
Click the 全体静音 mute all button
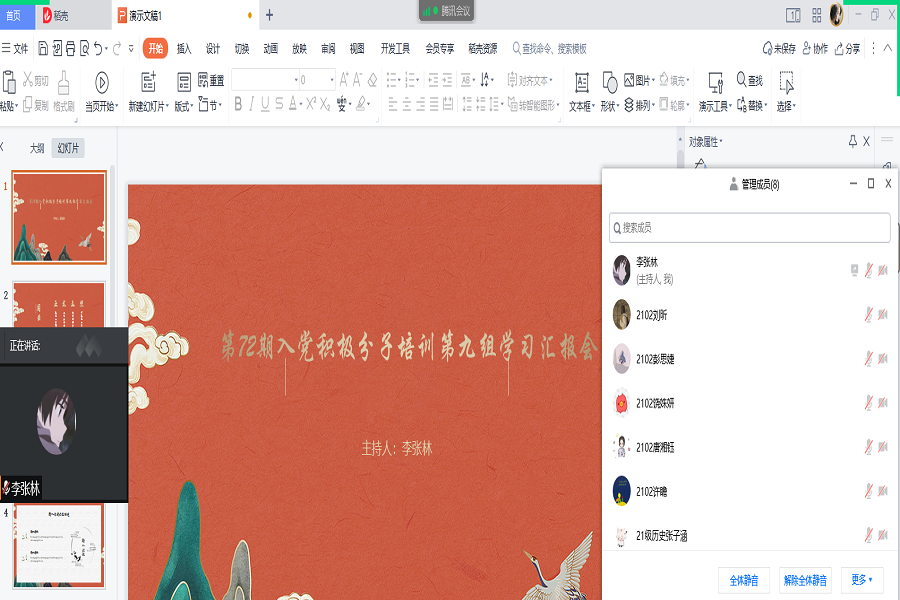[x=742, y=580]
